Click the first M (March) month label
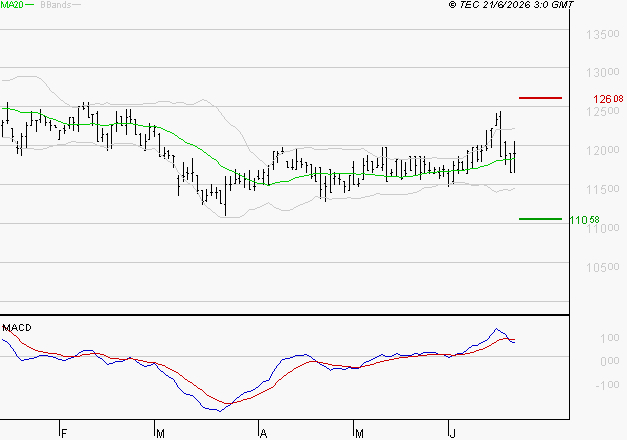Screen dimensions: 627x440 [x=160, y=434]
